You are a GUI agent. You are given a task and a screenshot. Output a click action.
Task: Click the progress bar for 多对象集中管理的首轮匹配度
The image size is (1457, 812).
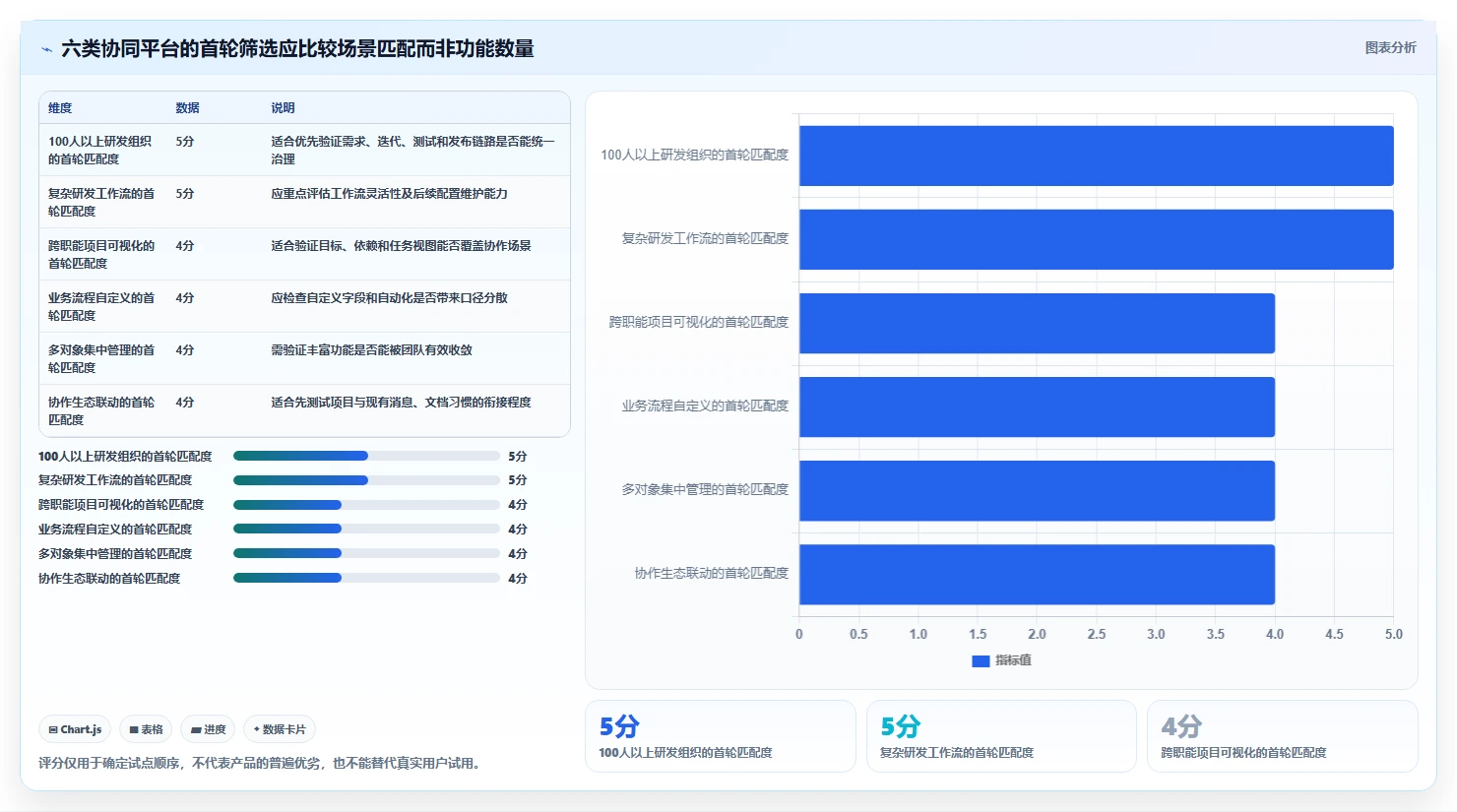[366, 554]
